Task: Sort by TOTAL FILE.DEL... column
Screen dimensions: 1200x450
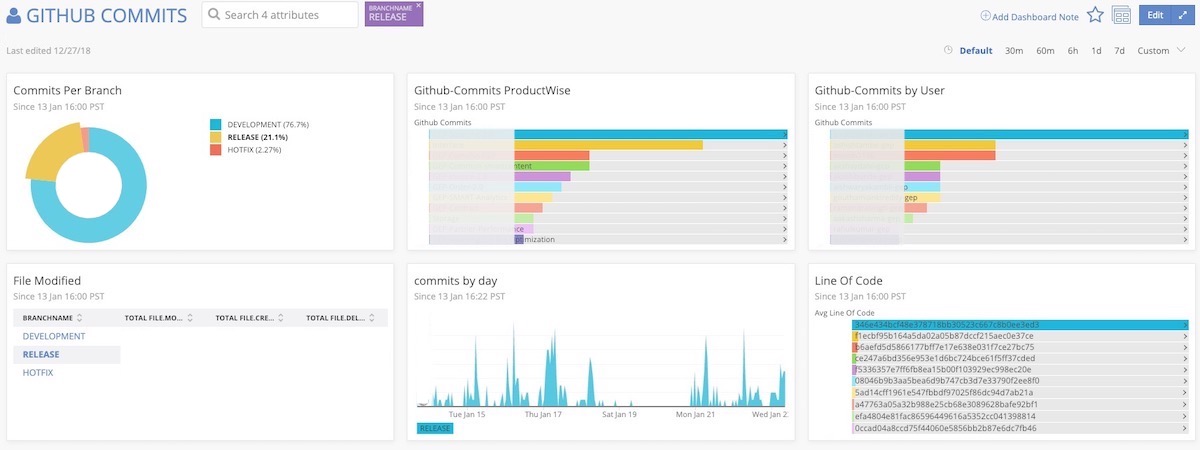Action: click(x=341, y=318)
